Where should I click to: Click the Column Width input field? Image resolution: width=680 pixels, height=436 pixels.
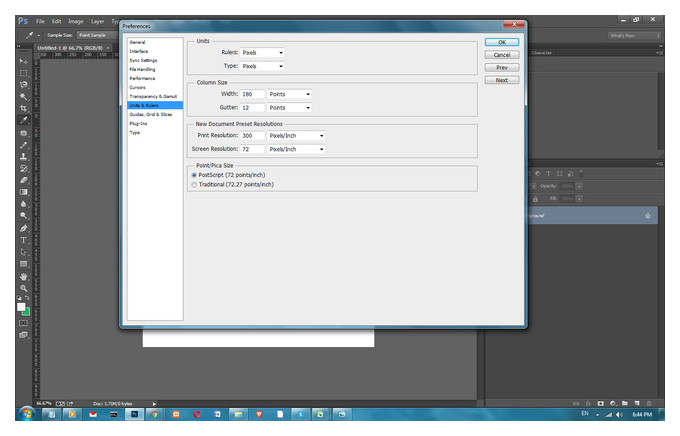point(252,94)
